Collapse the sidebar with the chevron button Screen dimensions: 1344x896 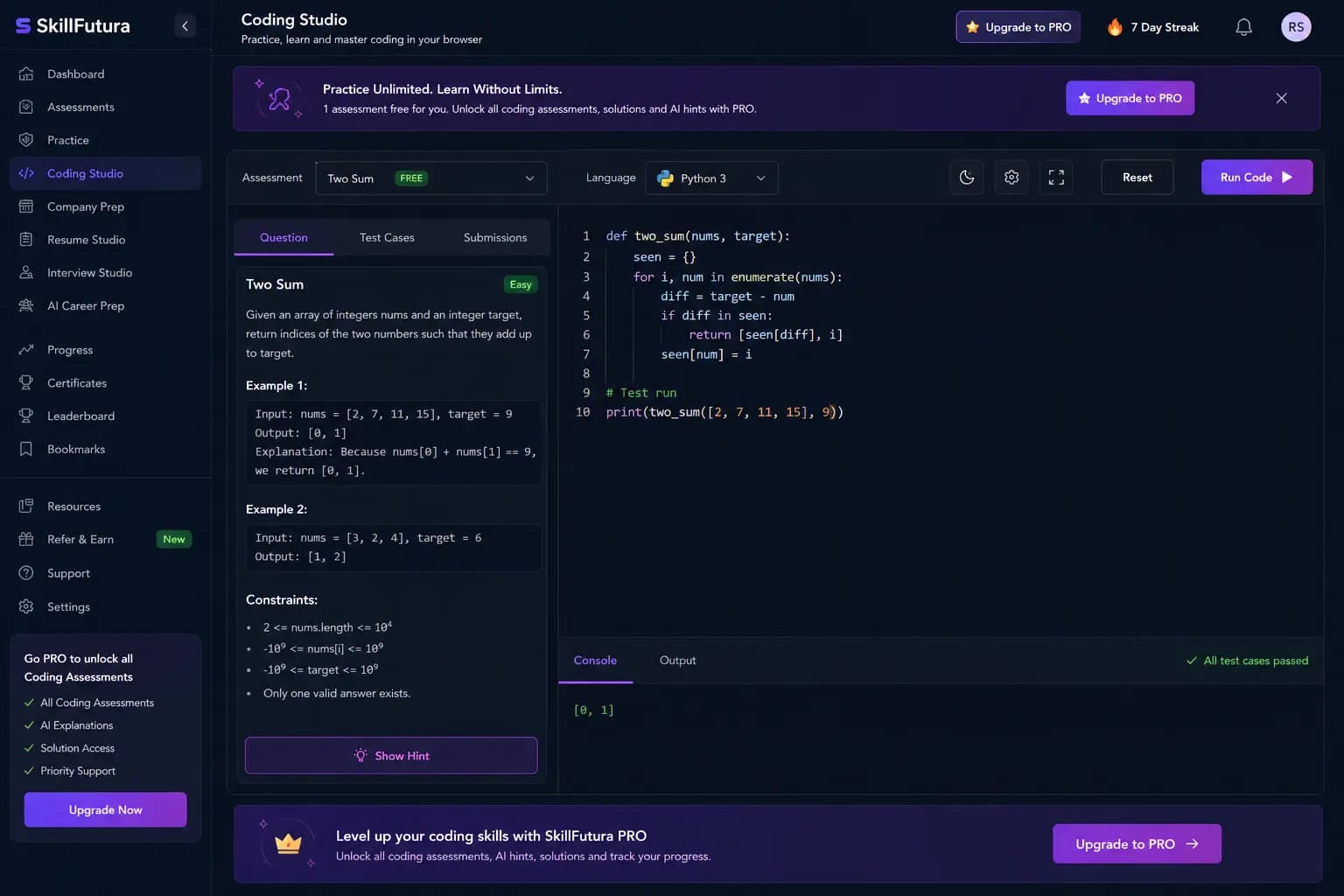click(x=185, y=26)
